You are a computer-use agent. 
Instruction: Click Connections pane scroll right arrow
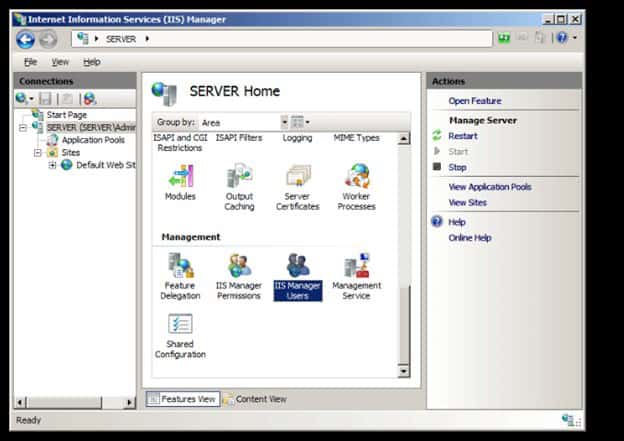click(129, 402)
